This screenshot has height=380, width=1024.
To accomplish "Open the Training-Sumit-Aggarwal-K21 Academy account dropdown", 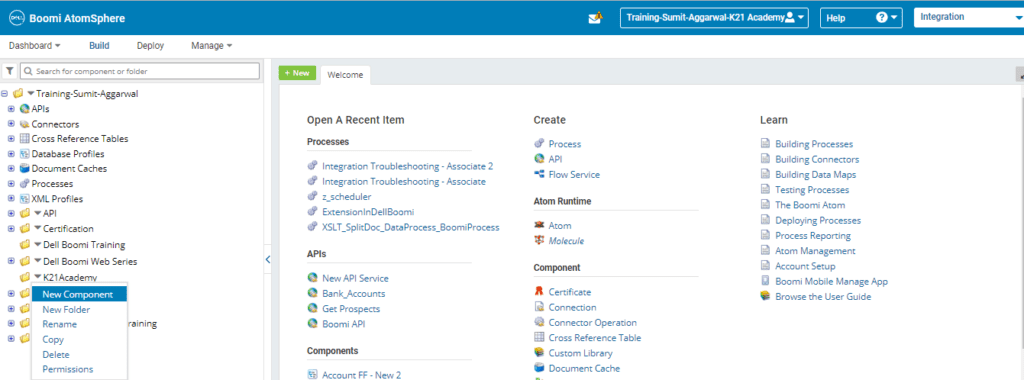I will pyautogui.click(x=714, y=18).
